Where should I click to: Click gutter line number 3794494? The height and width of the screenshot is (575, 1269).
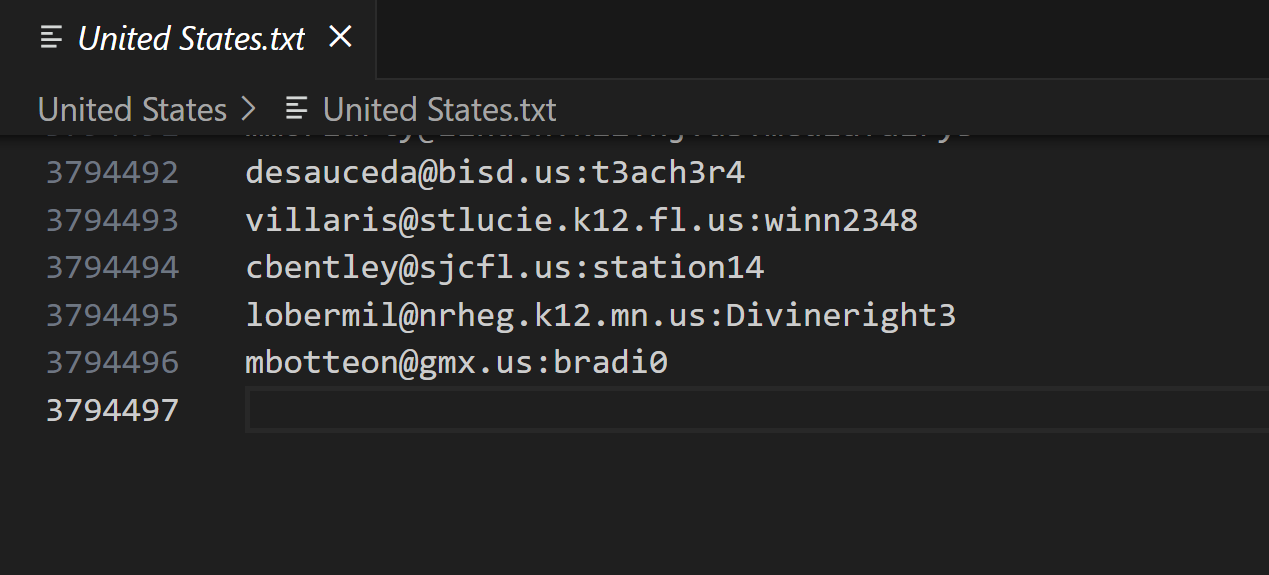112,267
